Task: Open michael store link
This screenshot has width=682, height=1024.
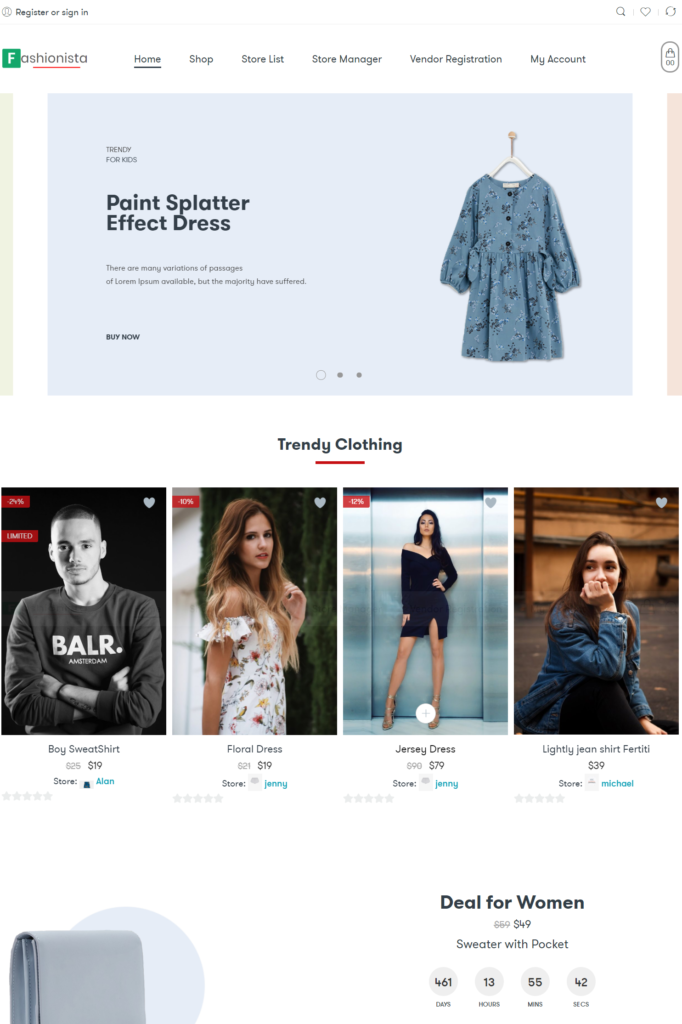Action: tap(617, 783)
